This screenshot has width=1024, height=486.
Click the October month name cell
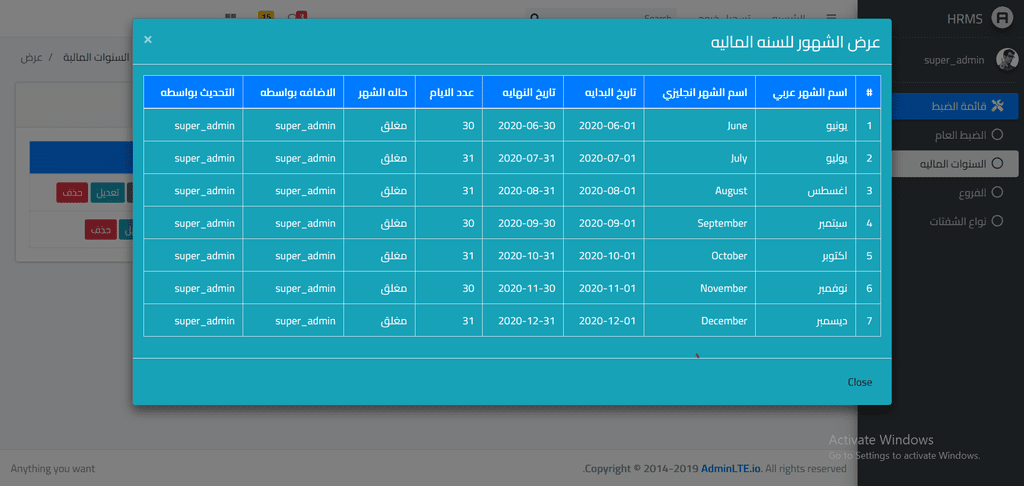coord(699,256)
